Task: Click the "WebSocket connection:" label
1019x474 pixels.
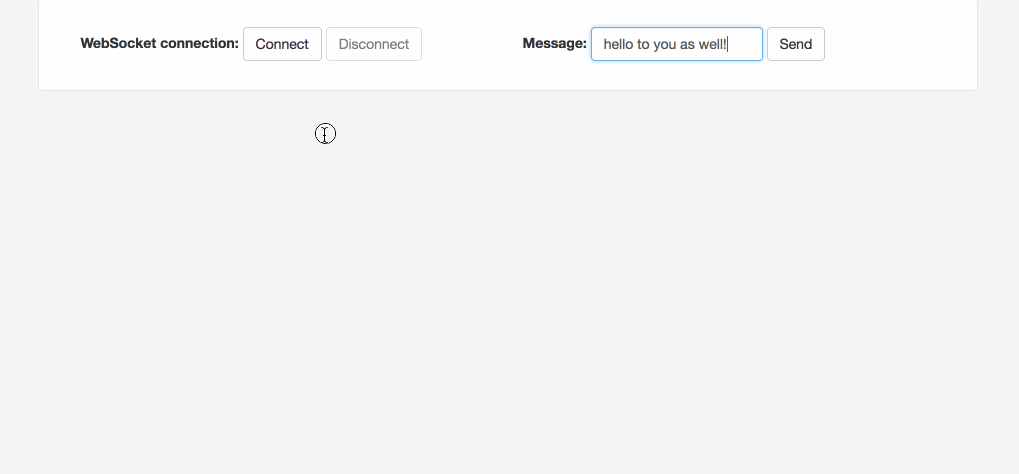Action: click(x=160, y=44)
